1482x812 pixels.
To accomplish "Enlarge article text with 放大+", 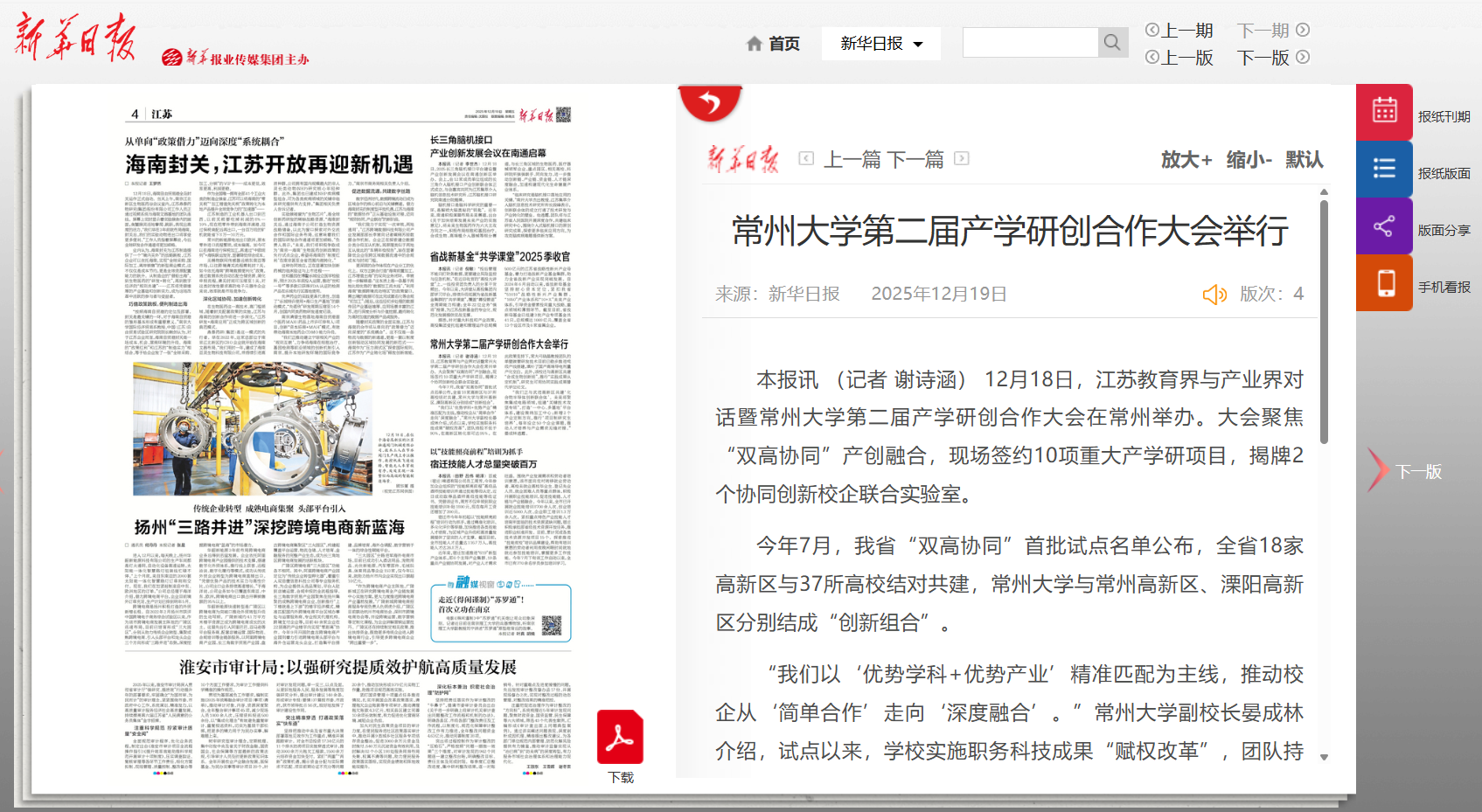I will tap(1186, 160).
